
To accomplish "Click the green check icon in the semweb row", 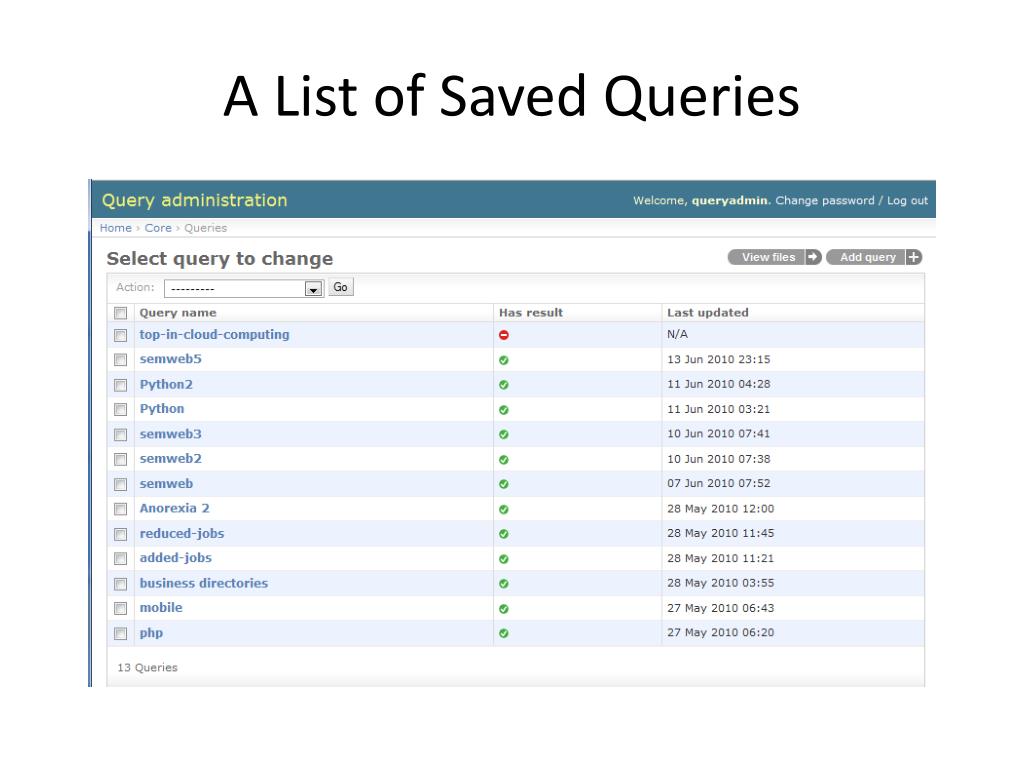I will [504, 484].
